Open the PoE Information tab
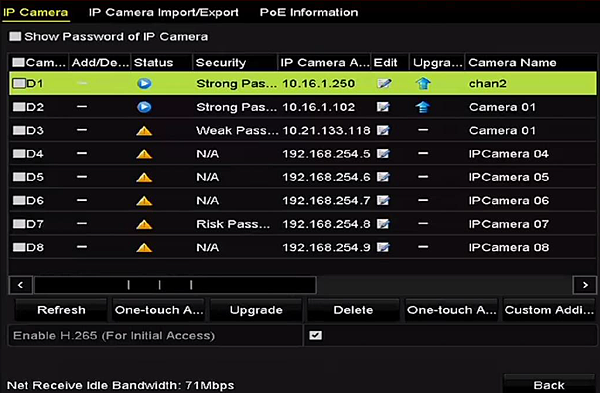 309,12
